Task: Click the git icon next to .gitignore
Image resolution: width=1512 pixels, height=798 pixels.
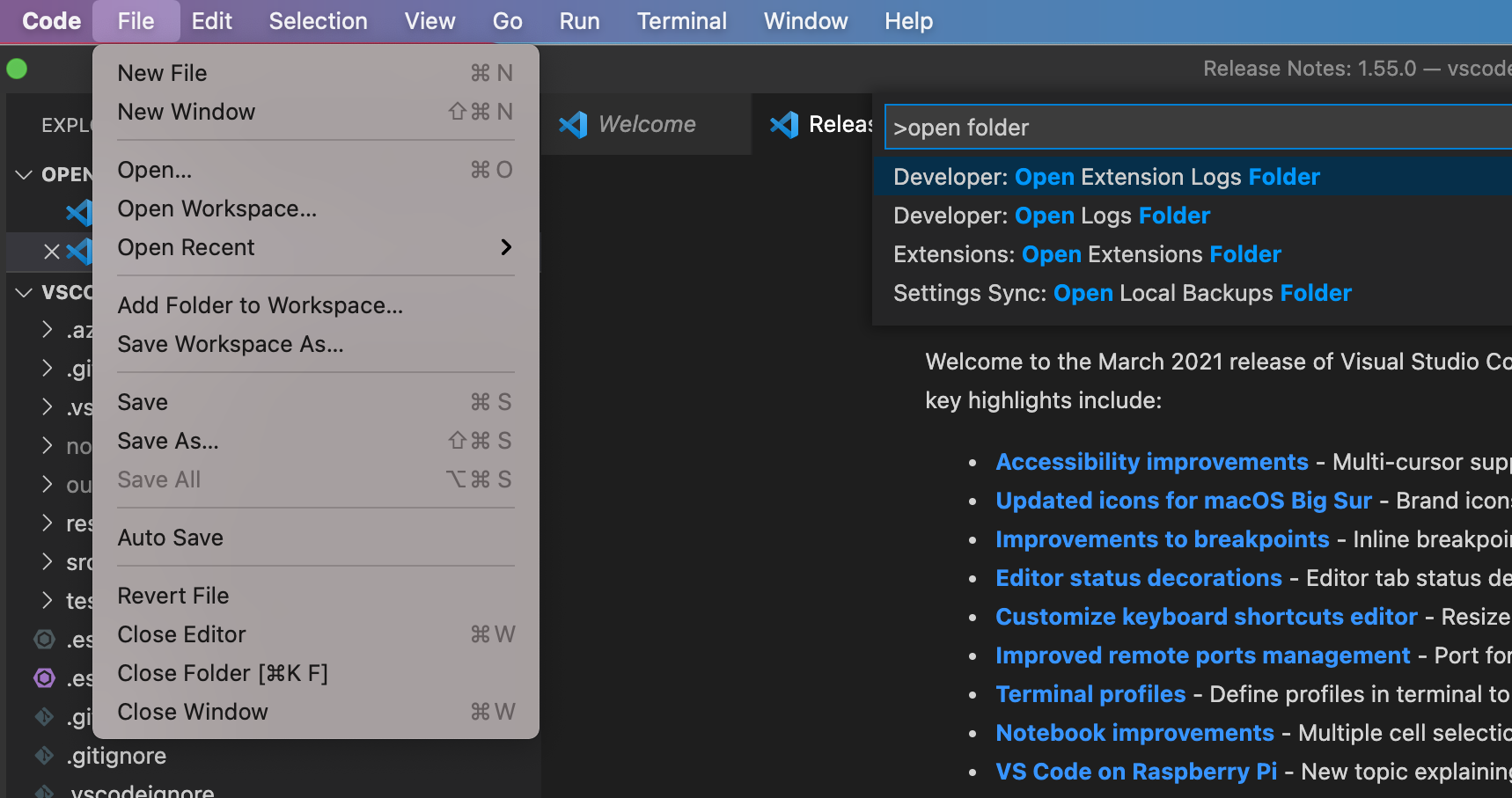Action: (44, 755)
